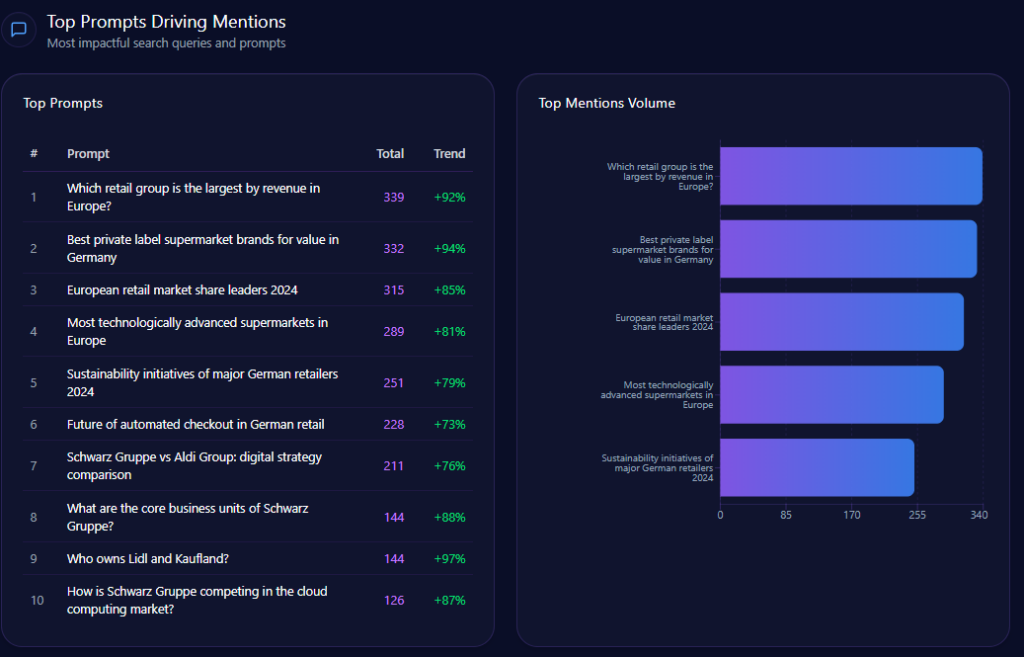Click the 'Schwarz Gruppe vs Aldi Group' prompt
The height and width of the screenshot is (657, 1024).
pos(194,466)
